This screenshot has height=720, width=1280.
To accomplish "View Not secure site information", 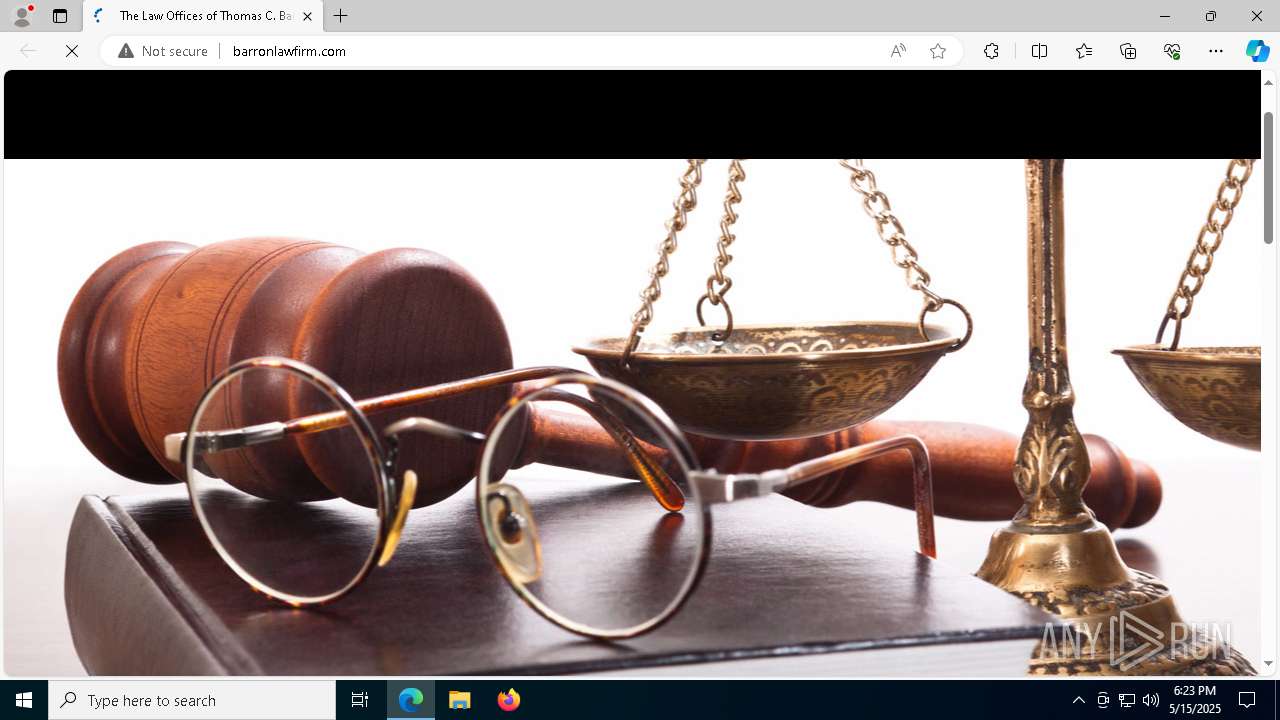I will [163, 51].
